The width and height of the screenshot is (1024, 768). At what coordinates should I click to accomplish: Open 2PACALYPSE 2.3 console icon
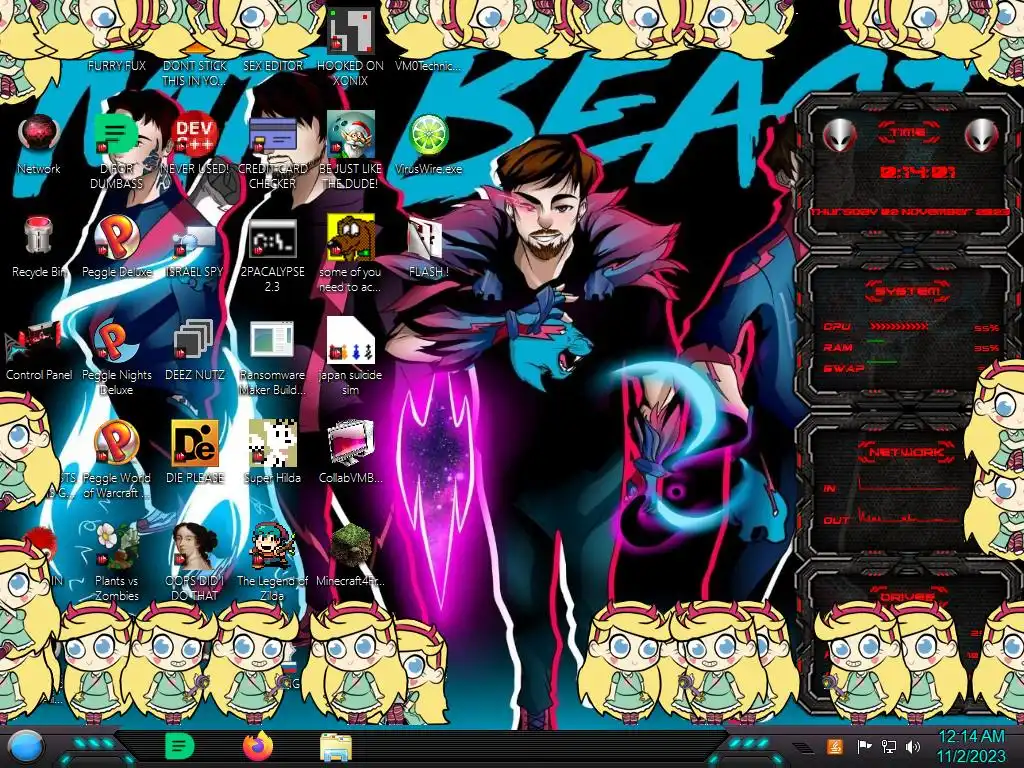(272, 238)
